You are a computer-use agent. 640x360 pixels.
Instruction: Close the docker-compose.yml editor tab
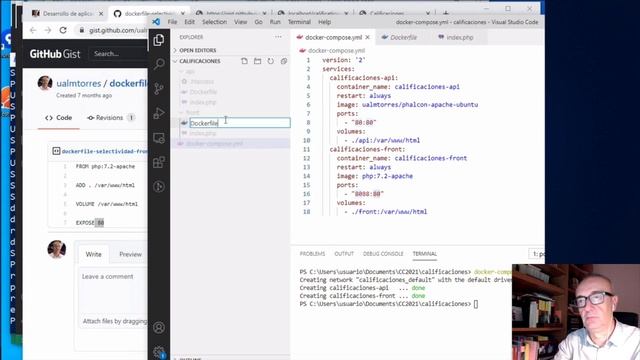[x=367, y=37]
